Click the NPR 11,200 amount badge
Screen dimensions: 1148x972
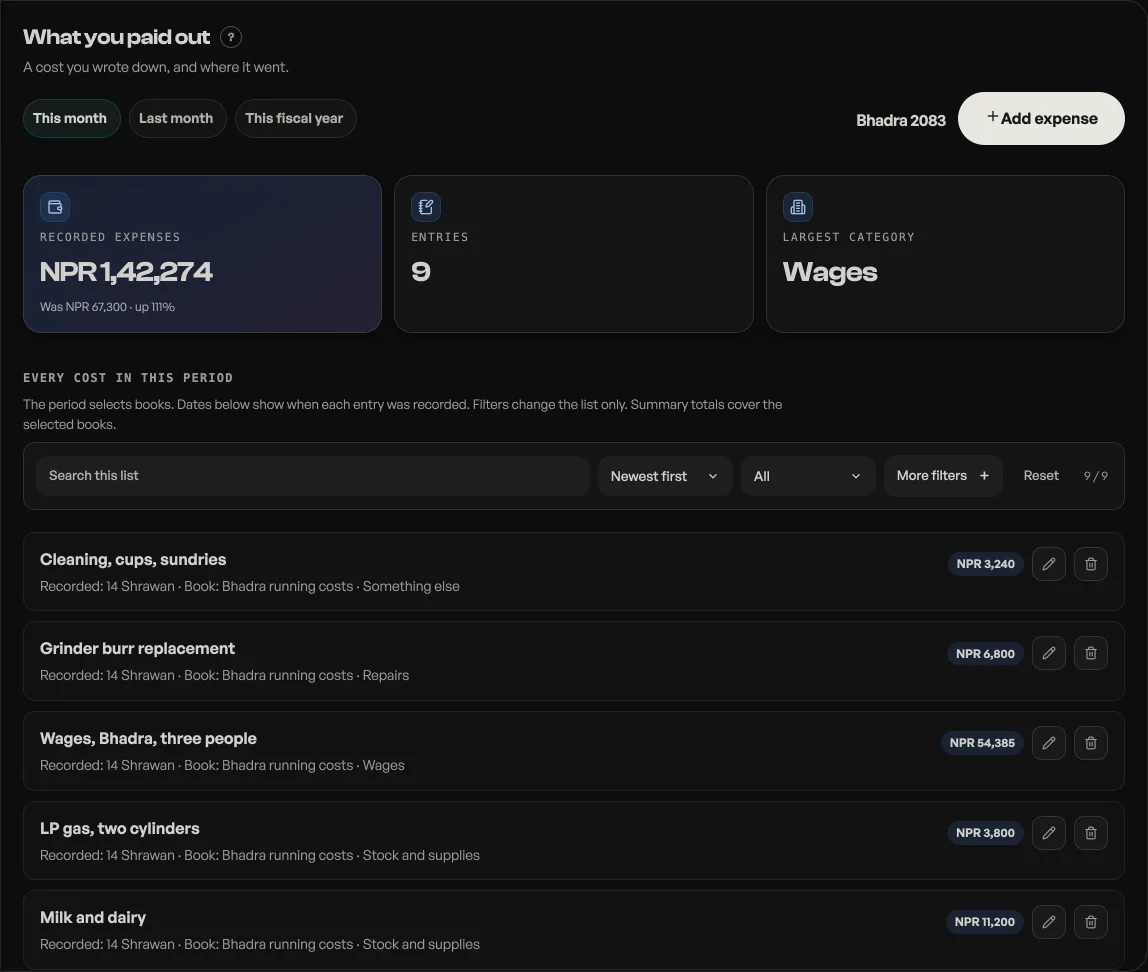985,922
